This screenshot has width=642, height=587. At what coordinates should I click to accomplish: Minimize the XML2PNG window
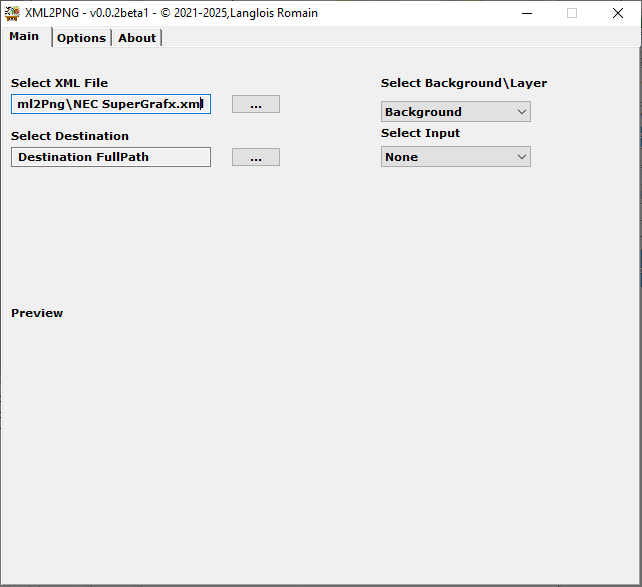click(526, 13)
